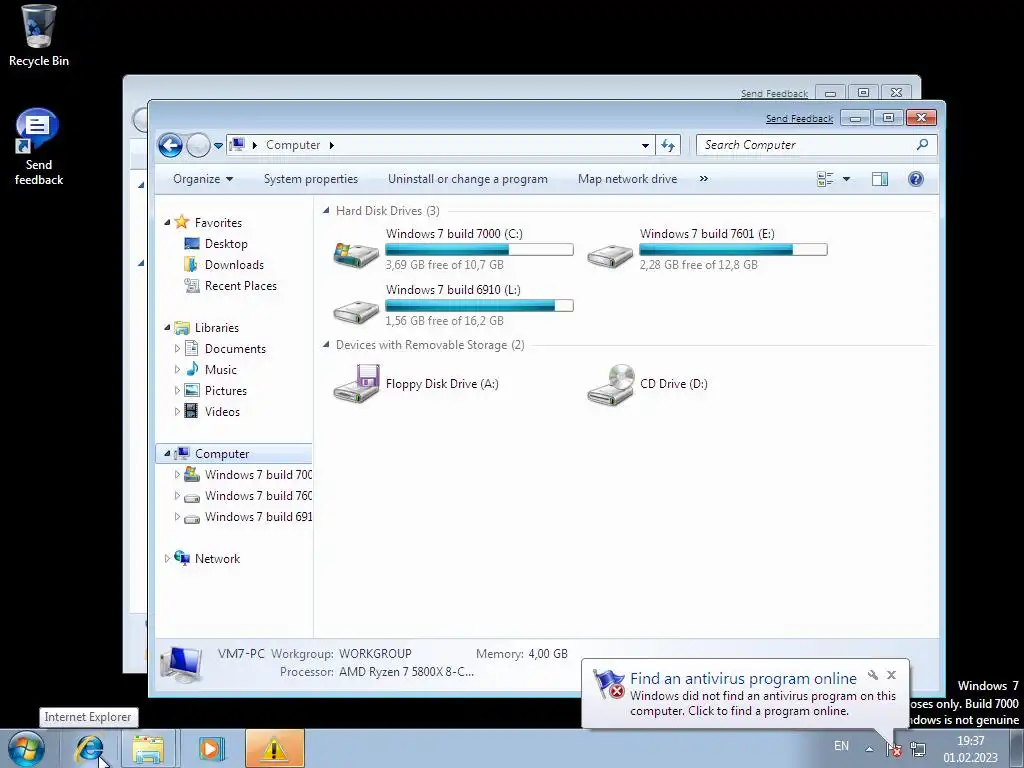The image size is (1024, 768).
Task: Select the Pictures library
Action: [x=225, y=391]
